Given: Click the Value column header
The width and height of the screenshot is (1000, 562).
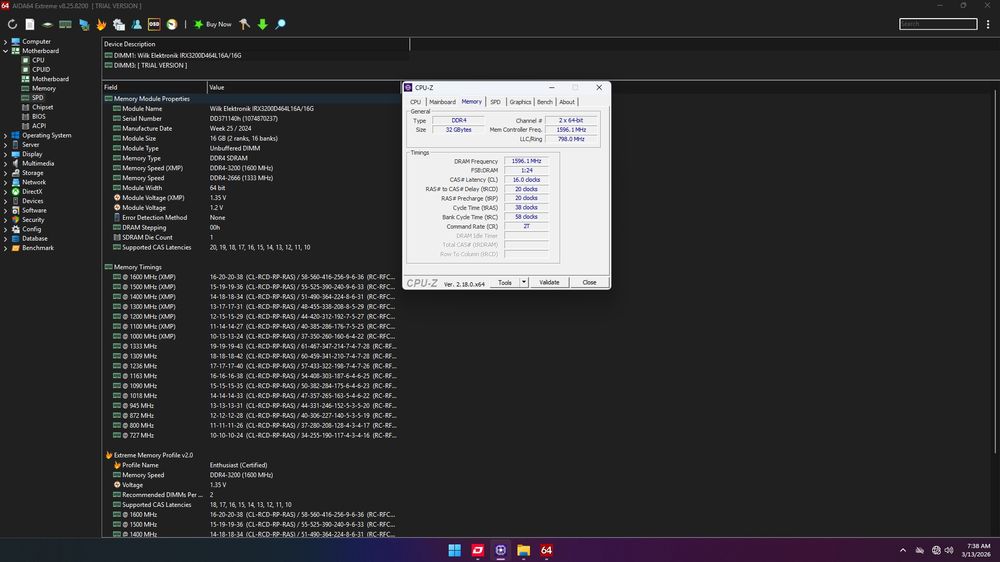Looking at the screenshot, I should 303,87.
